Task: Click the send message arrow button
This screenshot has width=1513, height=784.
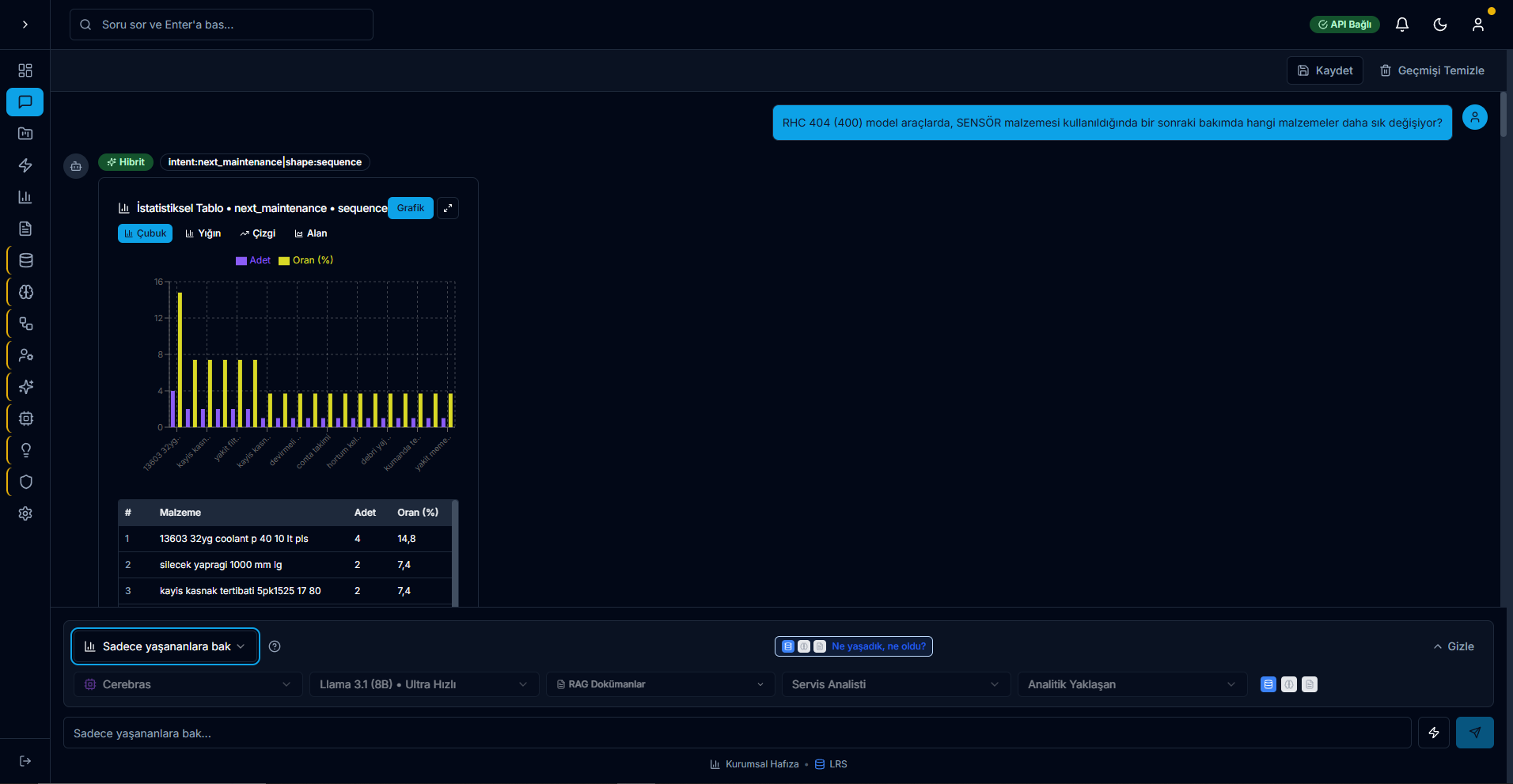Action: pos(1474,733)
